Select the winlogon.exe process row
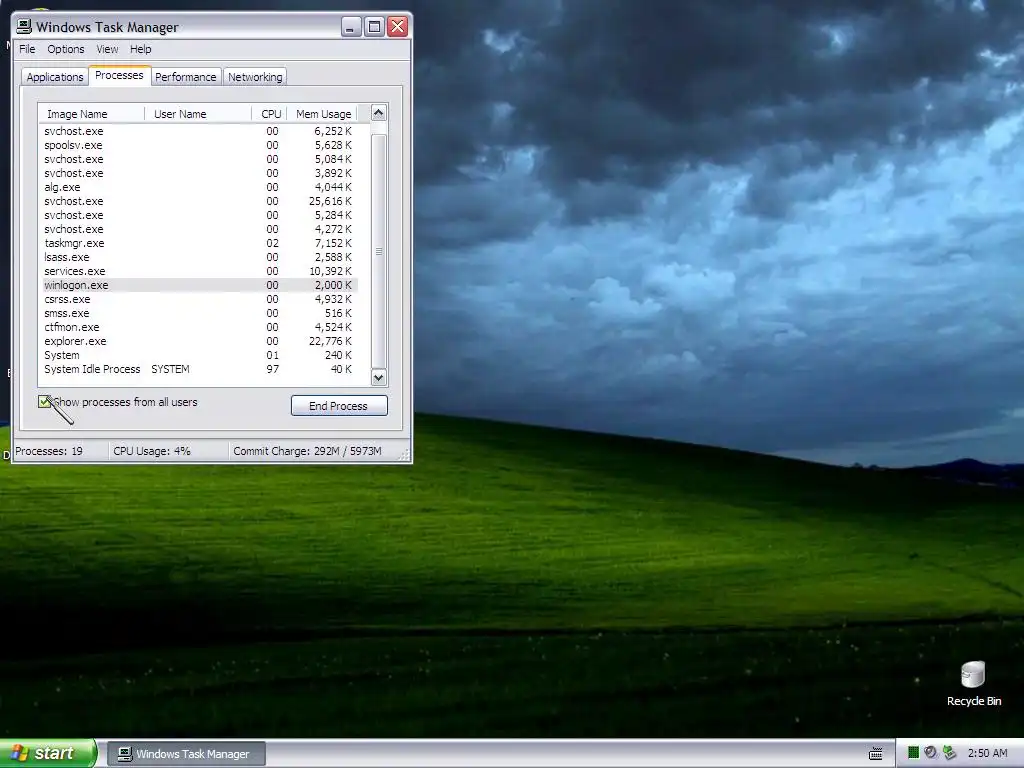This screenshot has height=768, width=1024. (199, 285)
